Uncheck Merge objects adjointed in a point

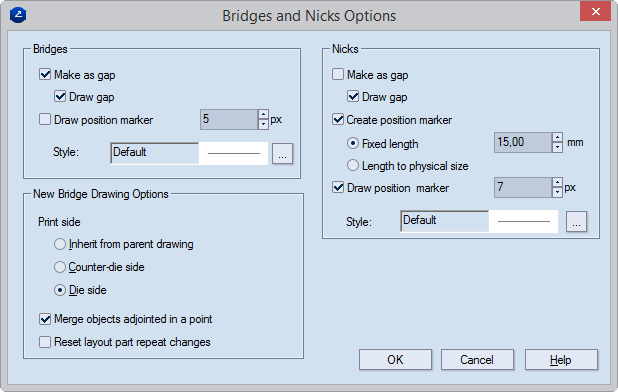pos(45,319)
